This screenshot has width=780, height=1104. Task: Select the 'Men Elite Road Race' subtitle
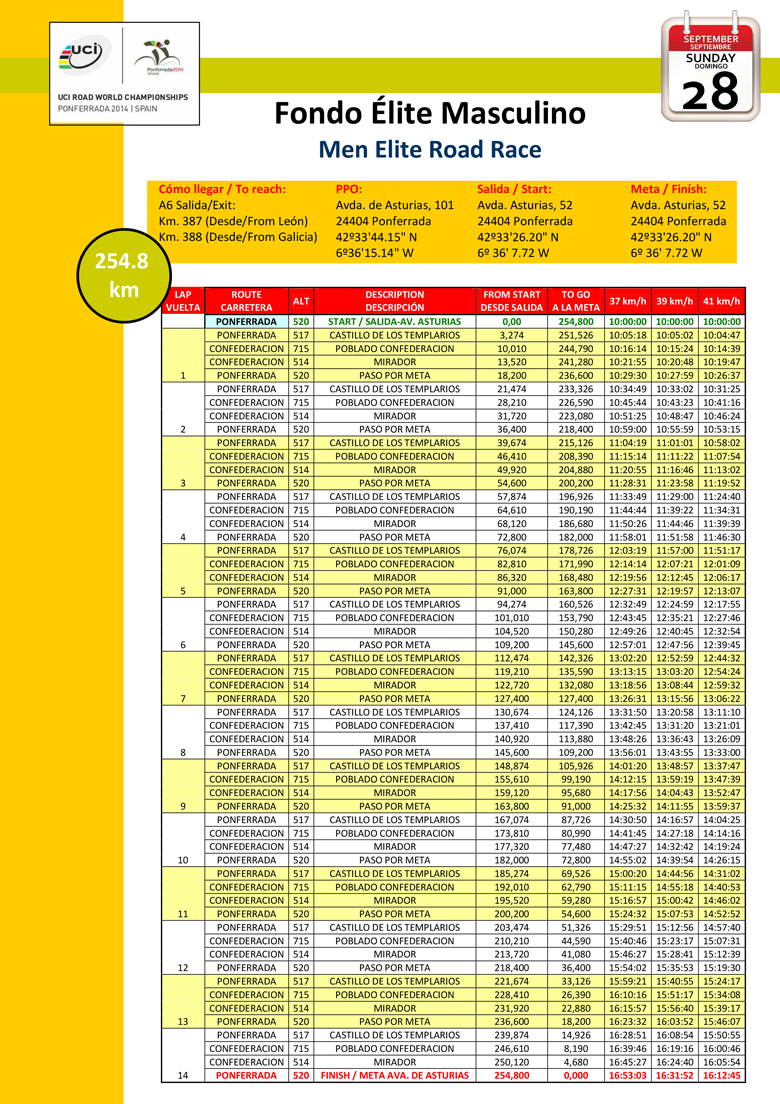(429, 149)
